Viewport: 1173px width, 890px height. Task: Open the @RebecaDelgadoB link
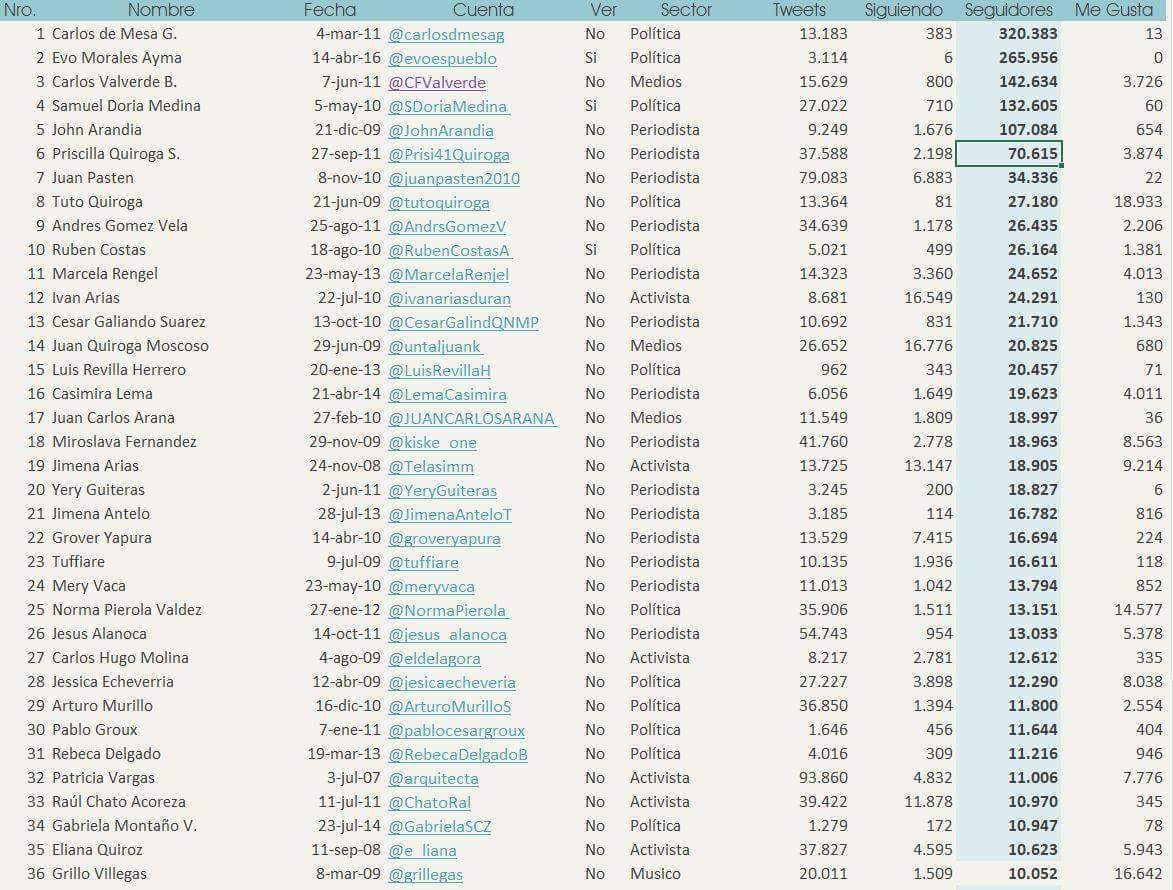click(x=458, y=754)
